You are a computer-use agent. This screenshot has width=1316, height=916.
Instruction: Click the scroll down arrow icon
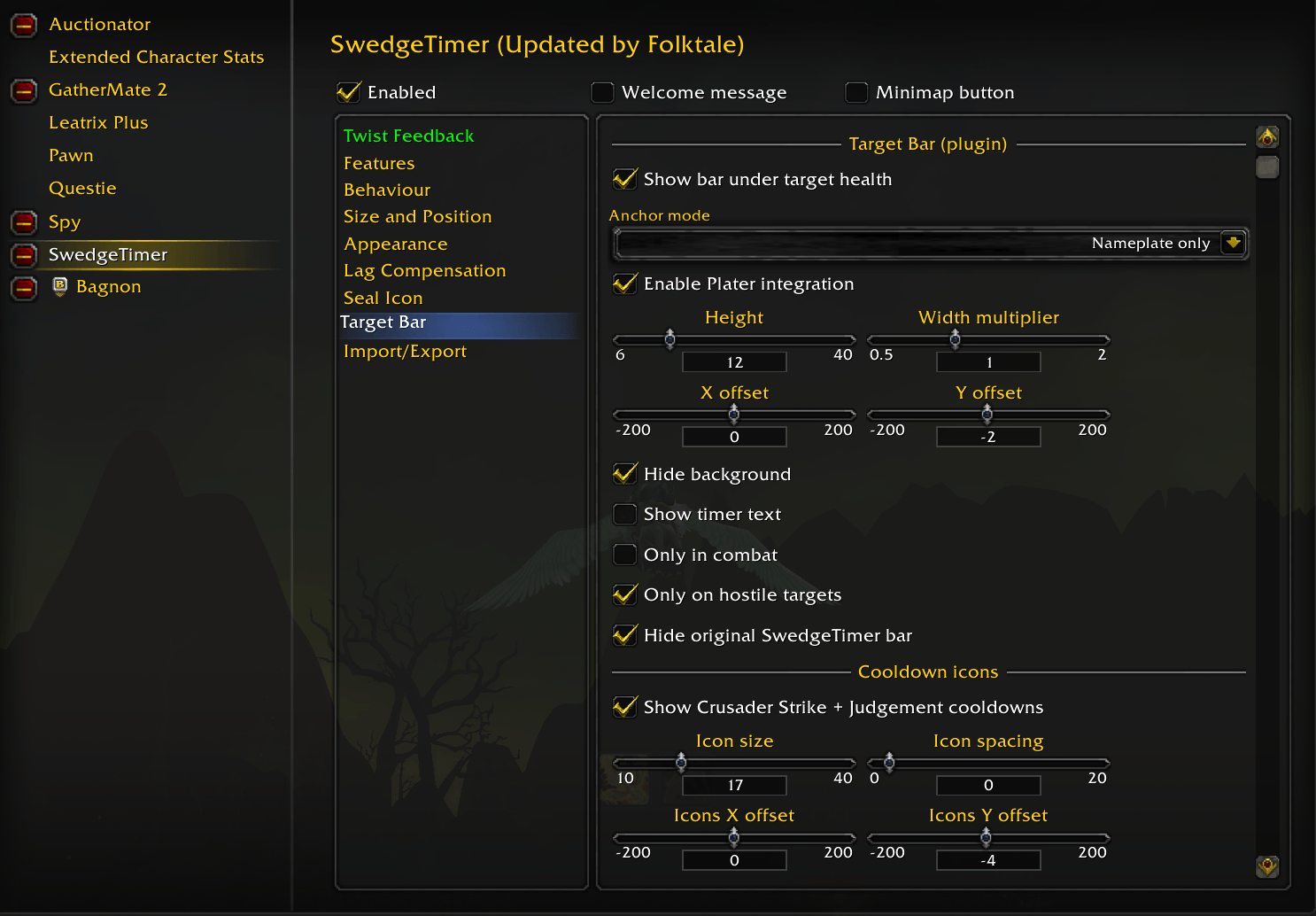tap(1267, 866)
